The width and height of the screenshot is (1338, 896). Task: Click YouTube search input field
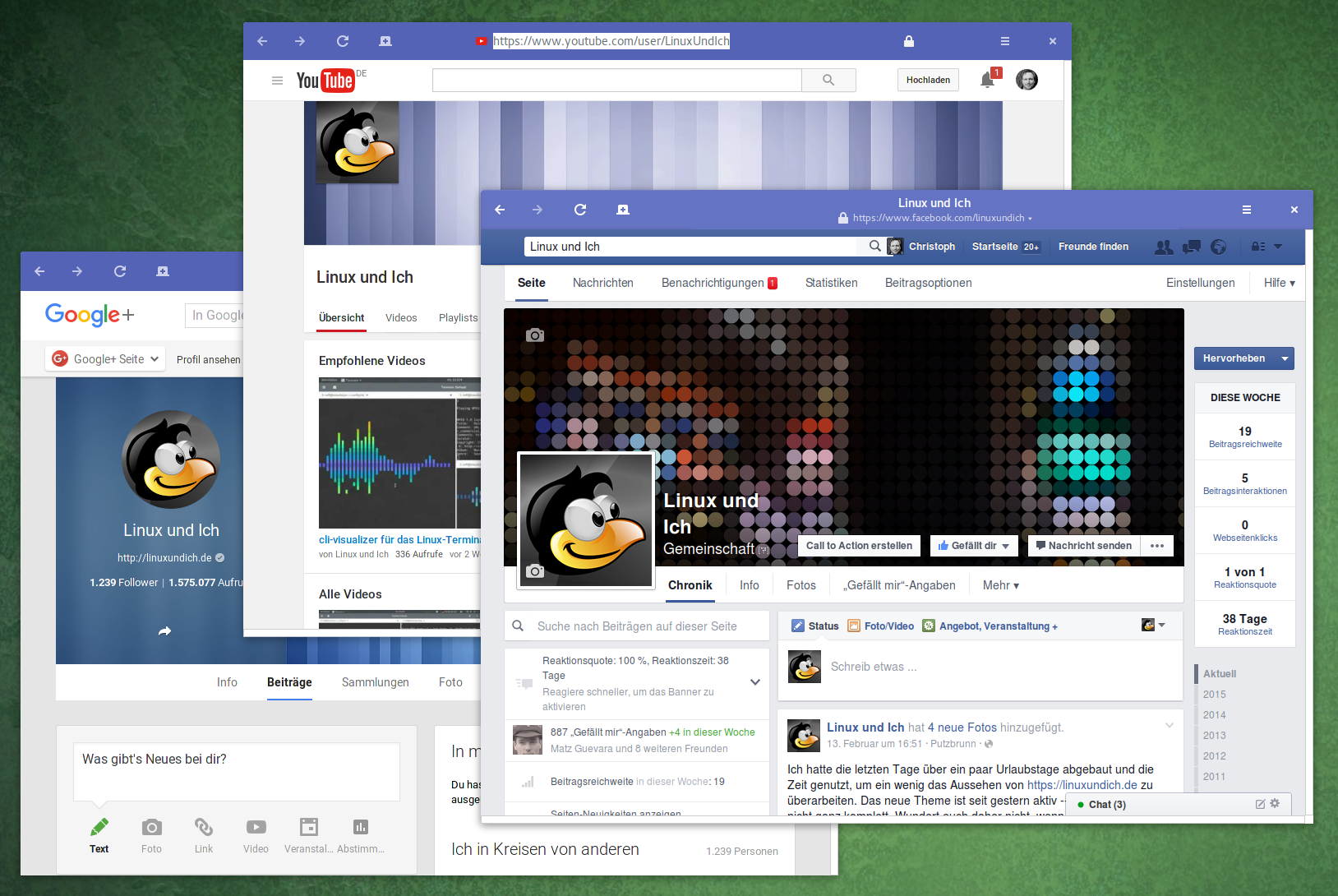pos(616,80)
